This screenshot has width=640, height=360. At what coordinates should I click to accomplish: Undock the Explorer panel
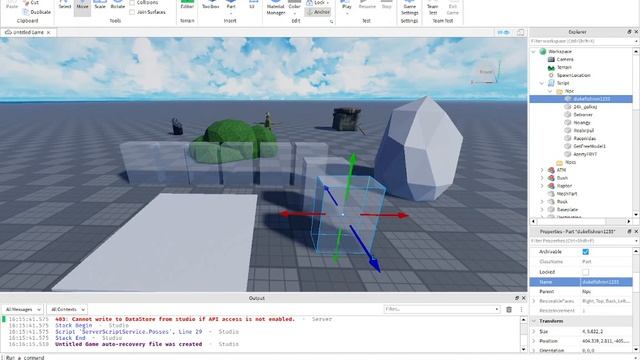point(629,32)
